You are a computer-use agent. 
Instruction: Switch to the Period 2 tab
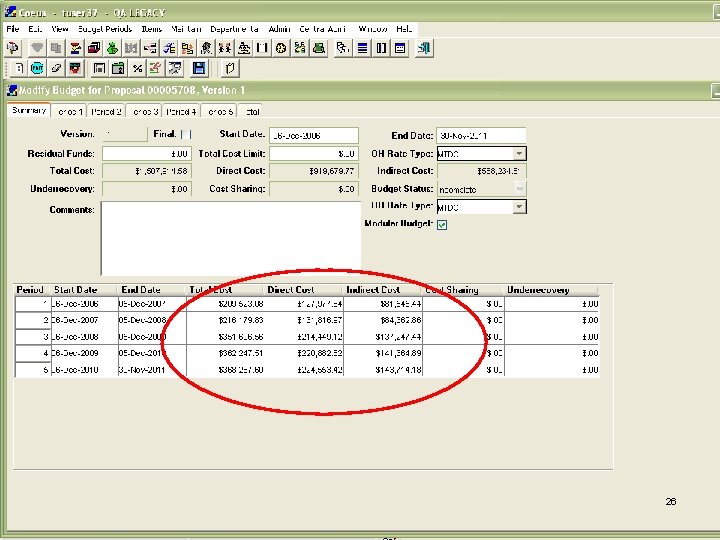click(x=106, y=112)
